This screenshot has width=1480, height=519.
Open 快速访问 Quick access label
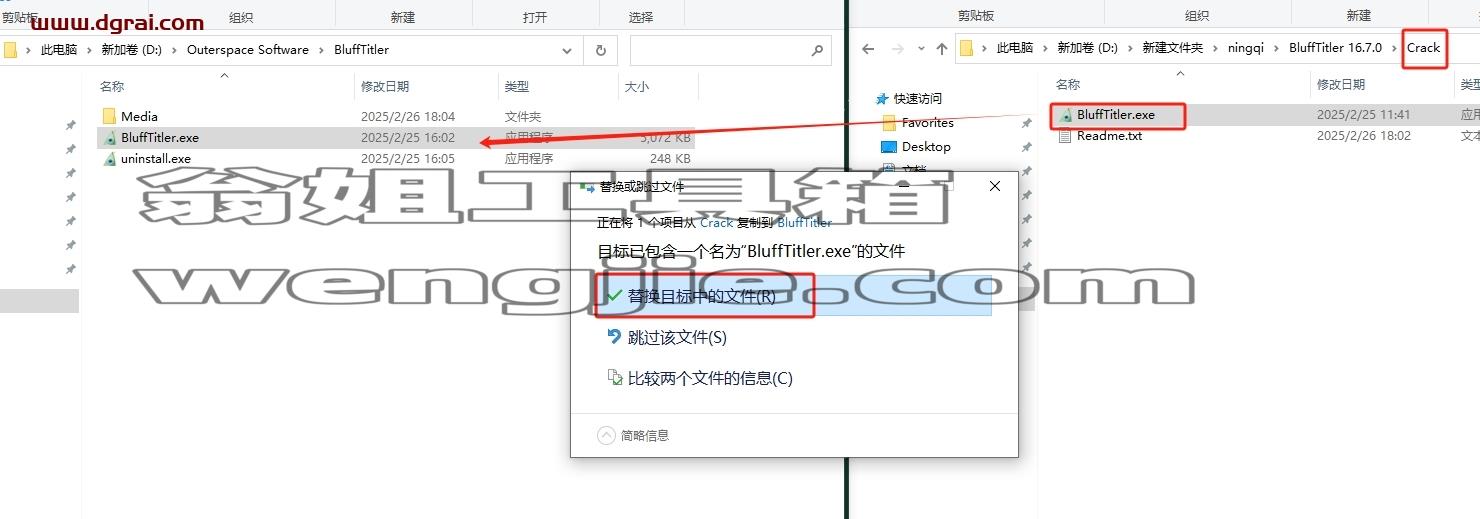pos(918,98)
